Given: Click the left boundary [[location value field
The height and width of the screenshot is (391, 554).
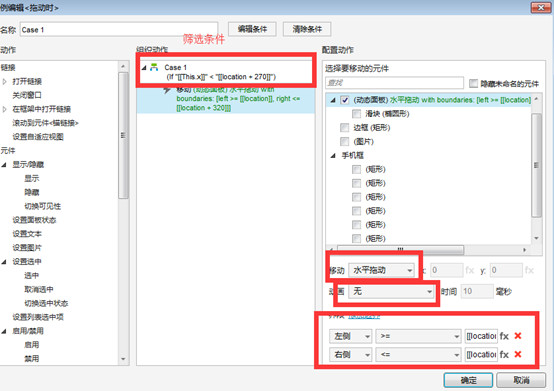Looking at the screenshot, I should tap(481, 336).
